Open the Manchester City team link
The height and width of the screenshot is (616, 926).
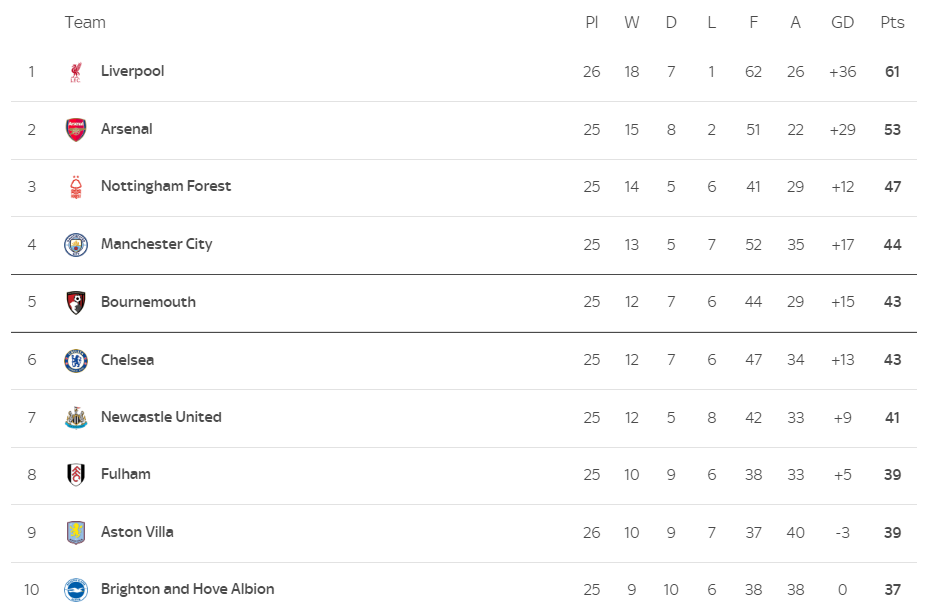(156, 244)
